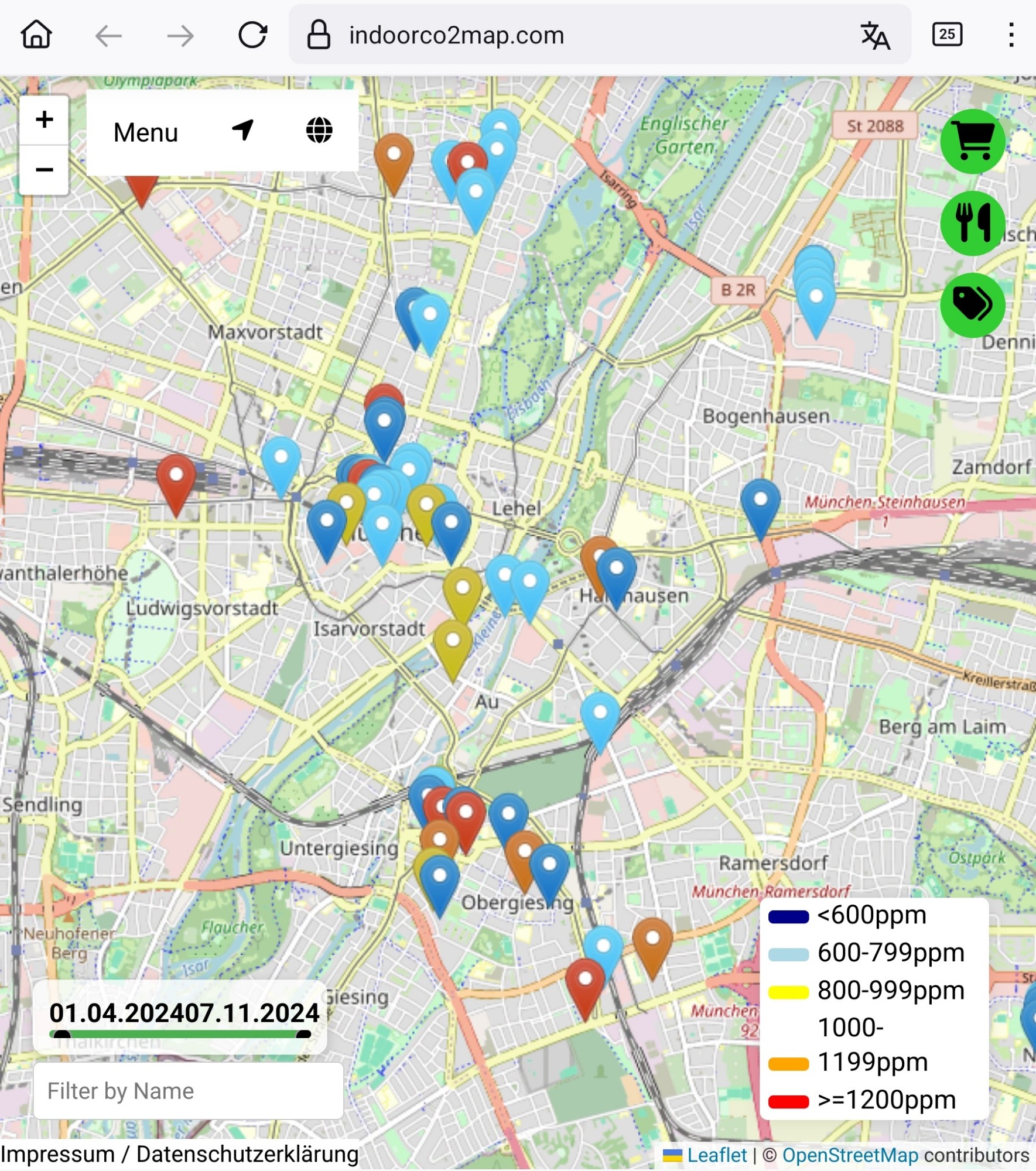
Task: Show the 25 open tabs
Action: tap(947, 35)
